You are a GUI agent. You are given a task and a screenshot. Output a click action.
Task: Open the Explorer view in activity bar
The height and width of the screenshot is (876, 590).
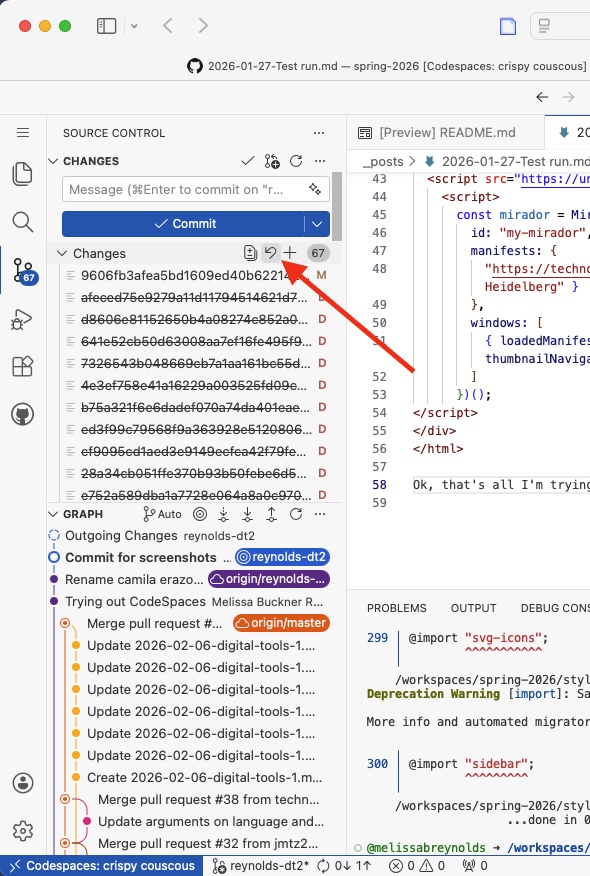[x=22, y=174]
